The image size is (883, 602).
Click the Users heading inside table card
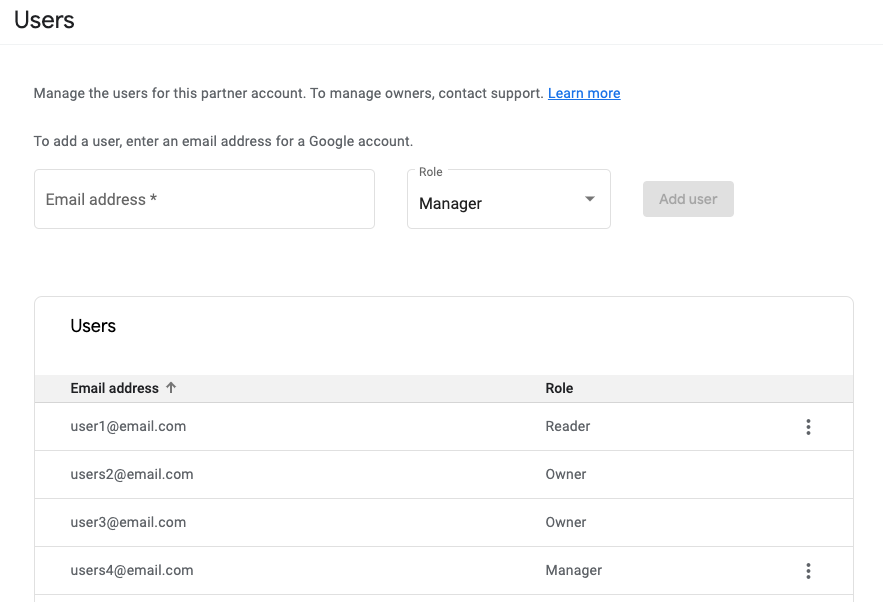(93, 326)
